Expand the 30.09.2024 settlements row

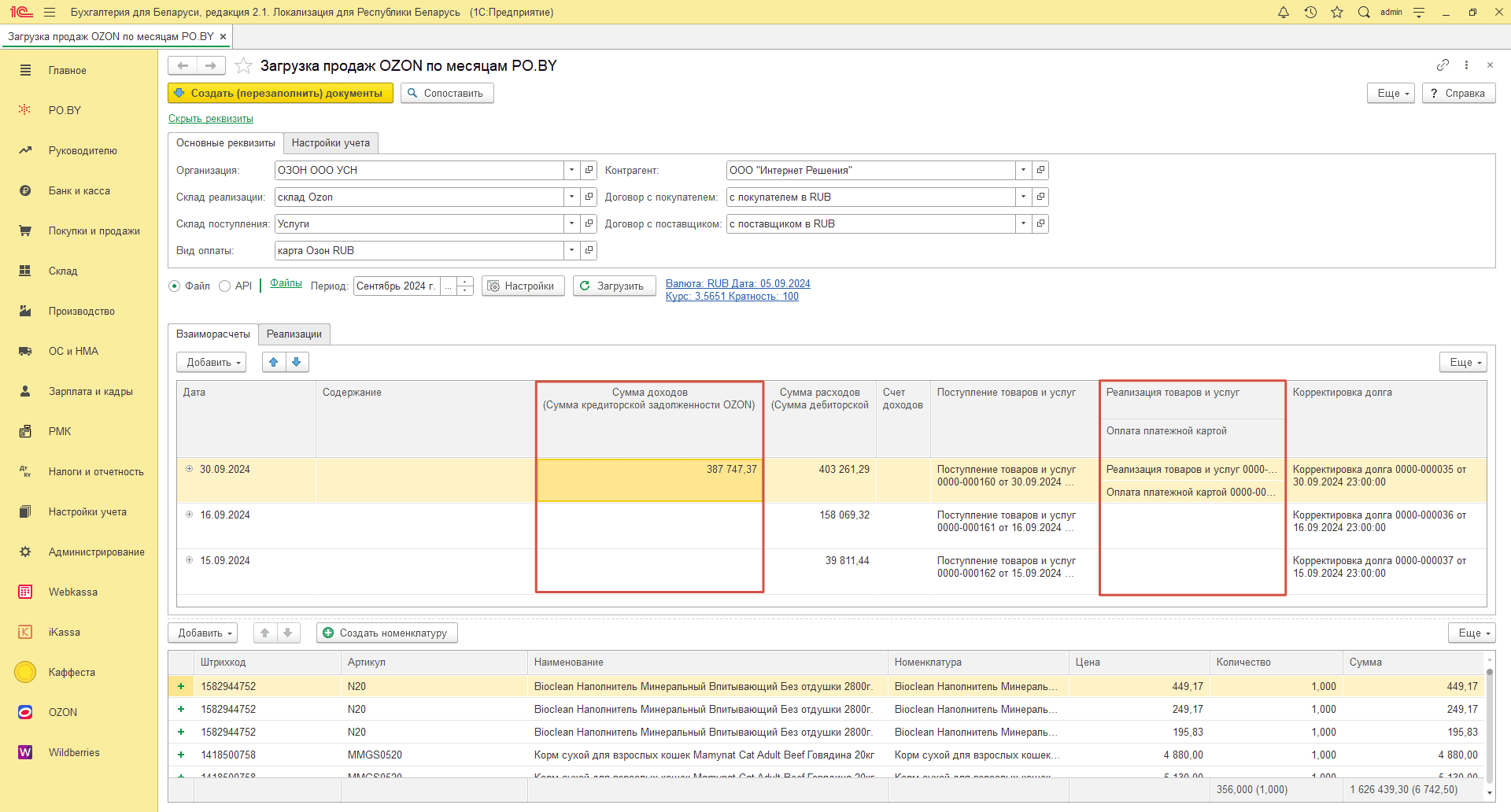[x=189, y=469]
